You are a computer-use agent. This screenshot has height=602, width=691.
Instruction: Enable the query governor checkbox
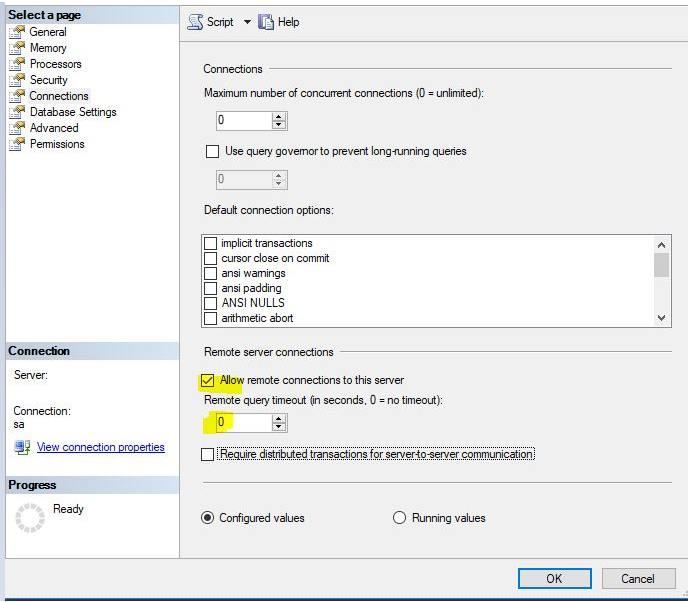[212, 152]
